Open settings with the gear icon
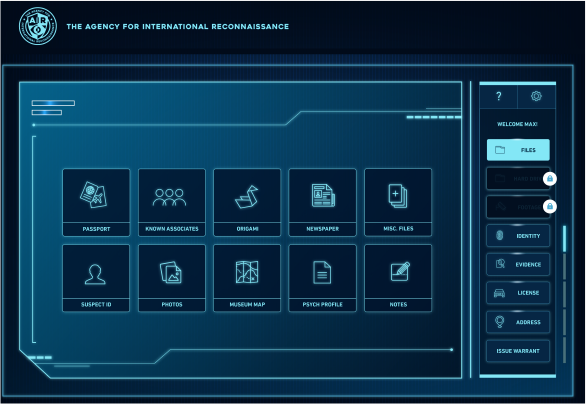Image resolution: width=586 pixels, height=404 pixels. pyautogui.click(x=536, y=96)
